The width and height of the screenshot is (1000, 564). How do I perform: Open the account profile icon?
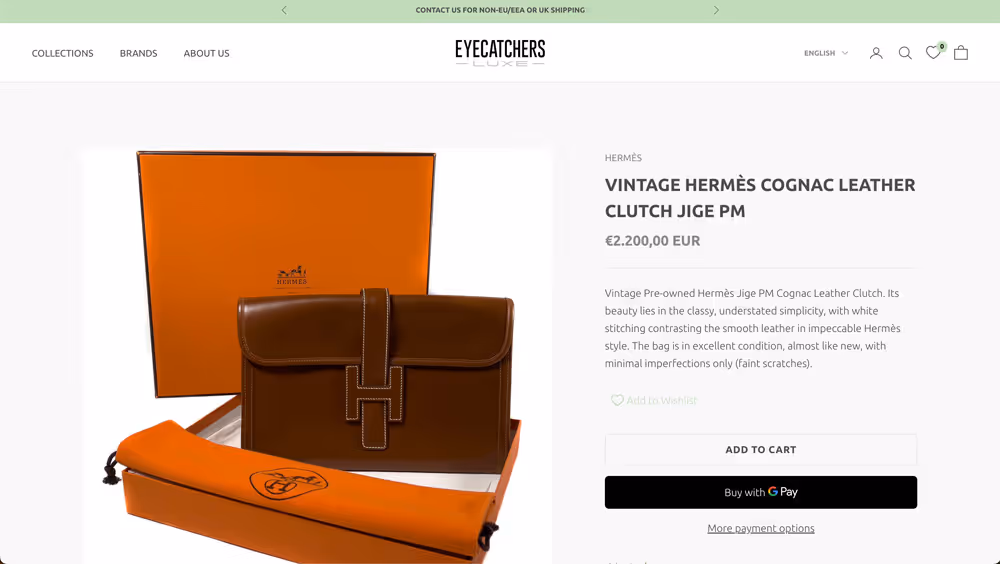click(876, 53)
